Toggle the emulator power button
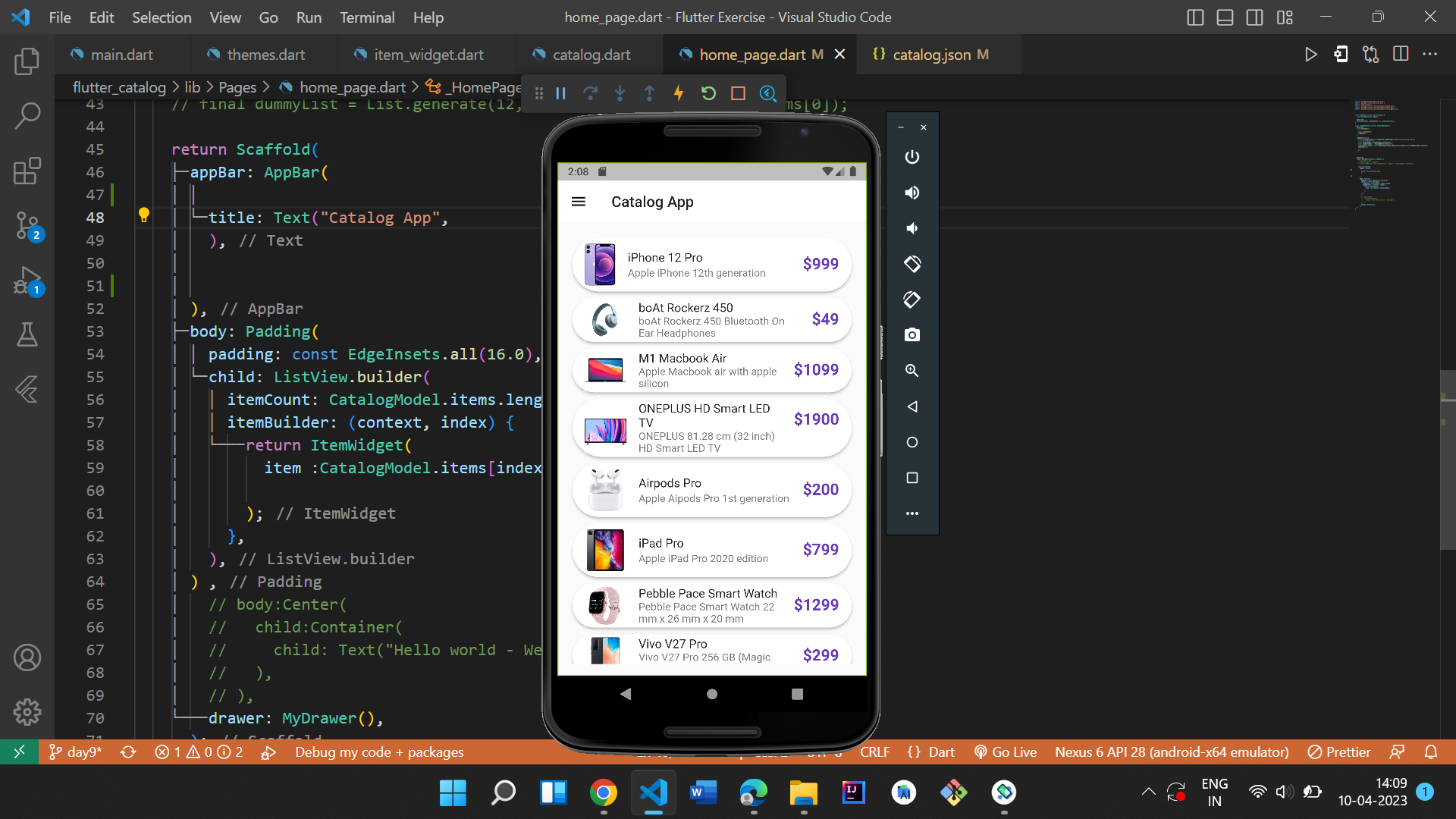1456x819 pixels. click(912, 157)
